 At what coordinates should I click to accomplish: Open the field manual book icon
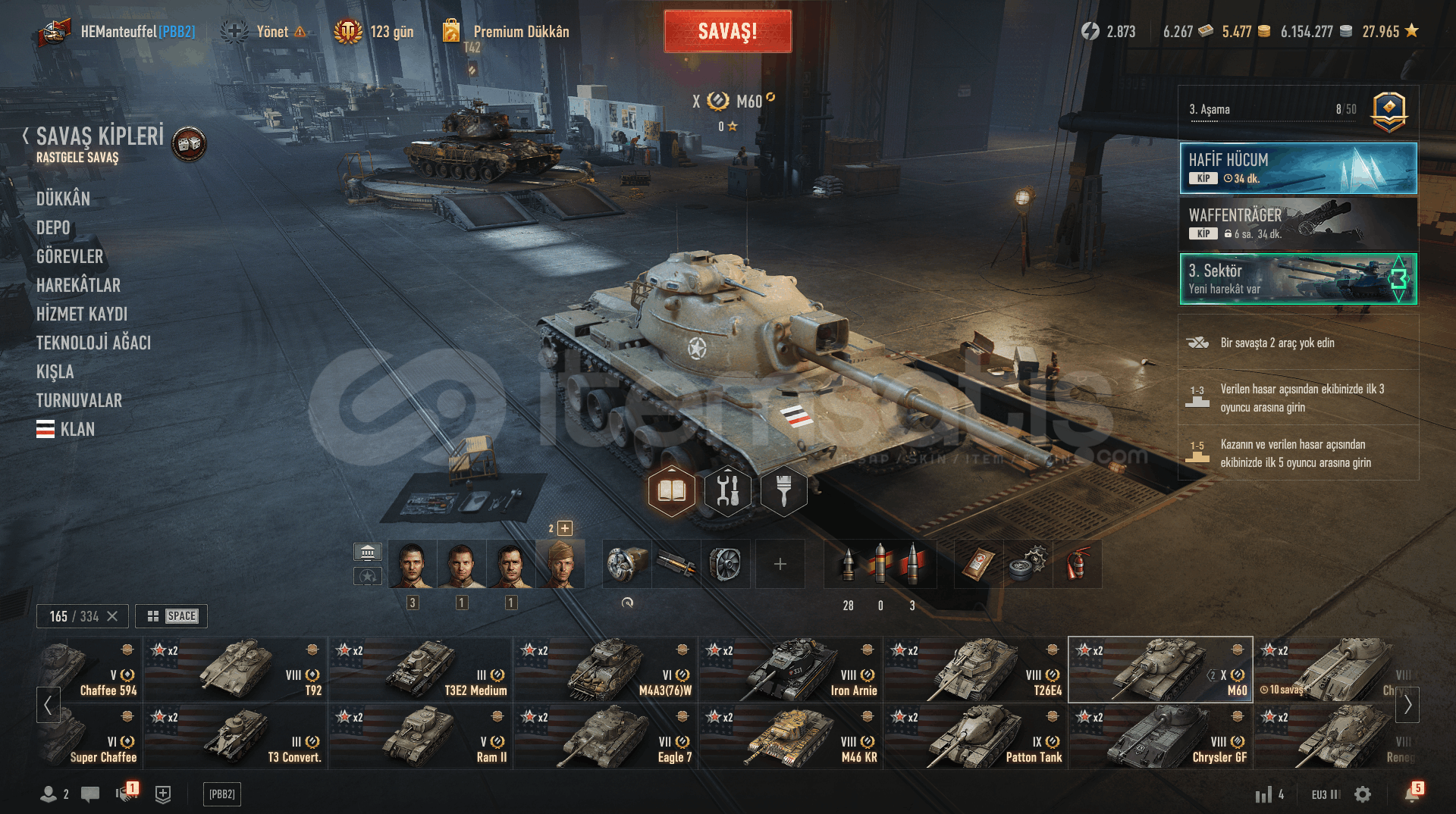coord(671,491)
